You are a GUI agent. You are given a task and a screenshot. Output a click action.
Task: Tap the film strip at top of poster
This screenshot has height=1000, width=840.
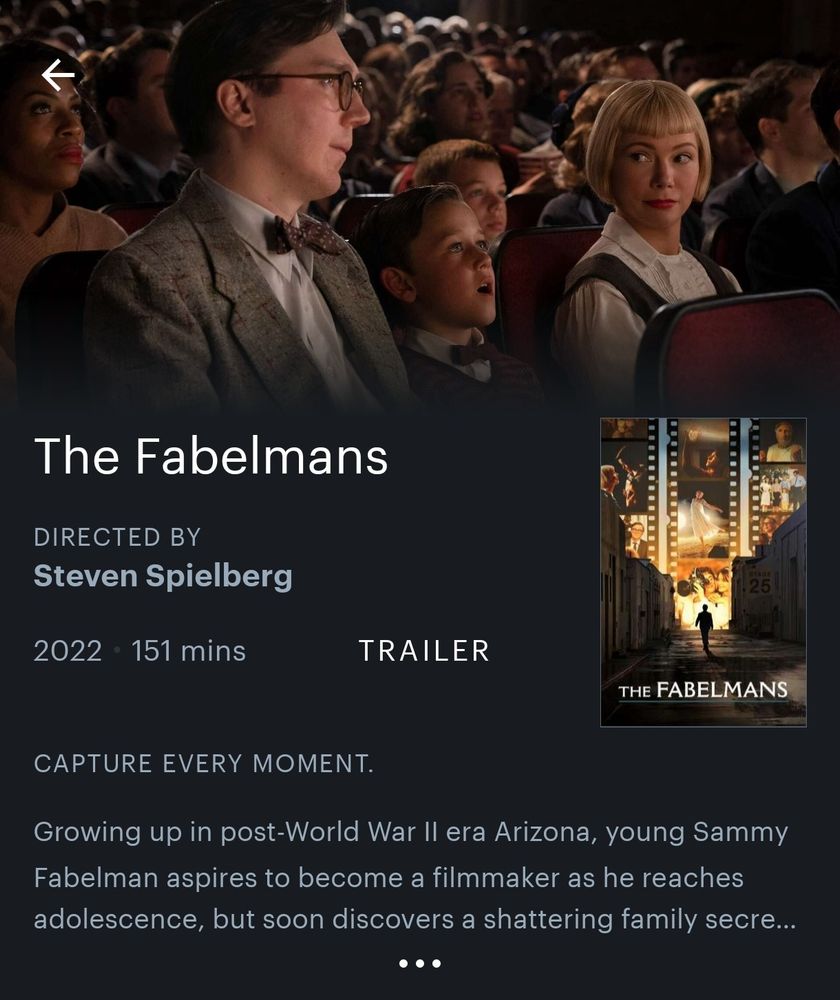(703, 485)
